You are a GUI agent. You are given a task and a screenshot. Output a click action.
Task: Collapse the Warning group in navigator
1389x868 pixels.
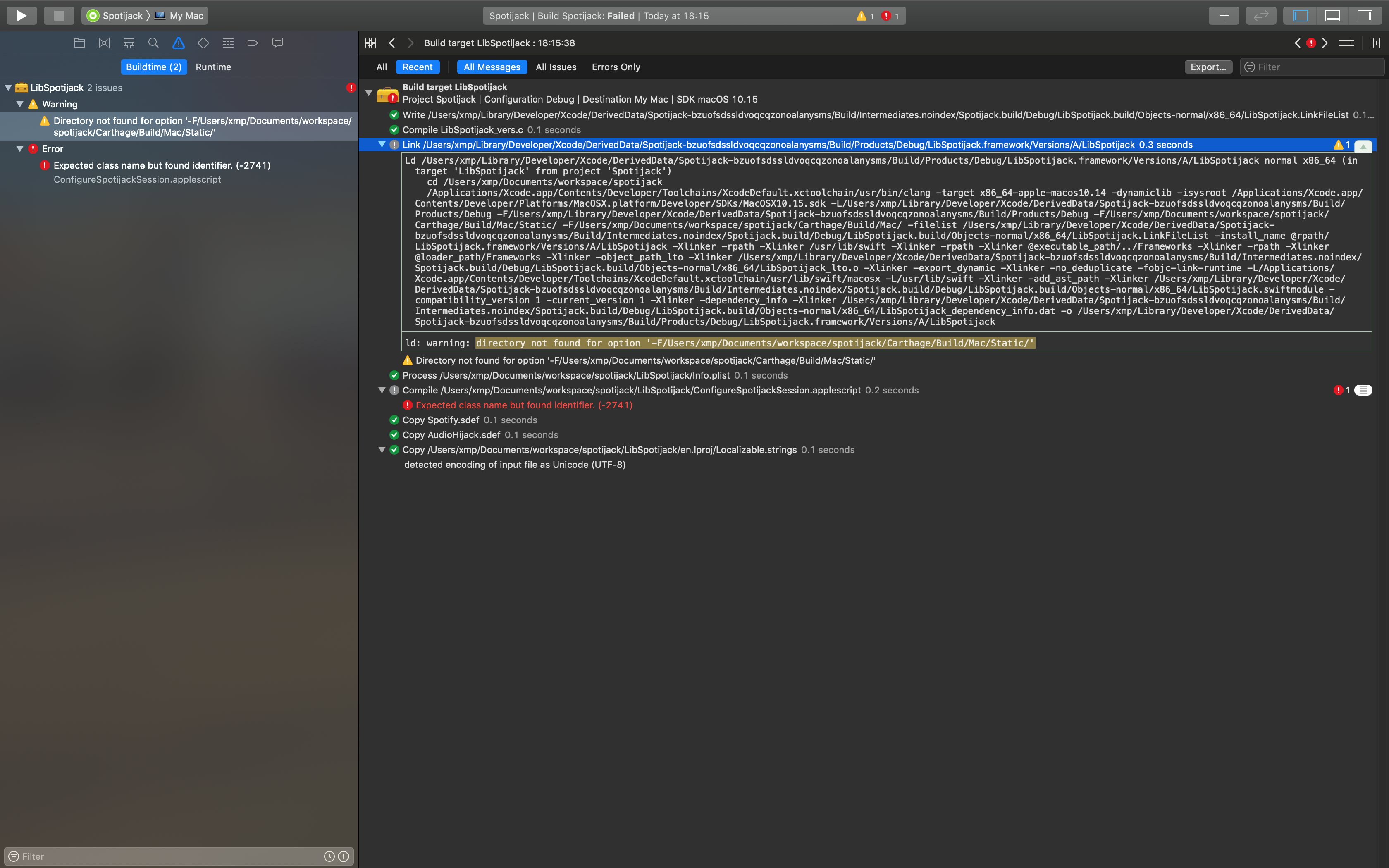coord(19,104)
